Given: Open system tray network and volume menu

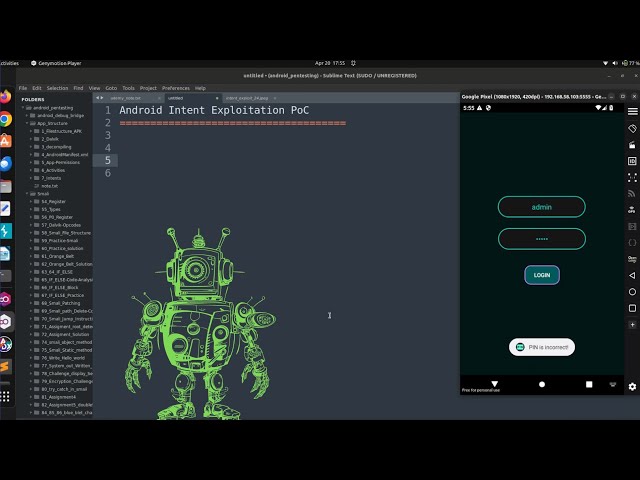Looking at the screenshot, I should coord(621,63).
